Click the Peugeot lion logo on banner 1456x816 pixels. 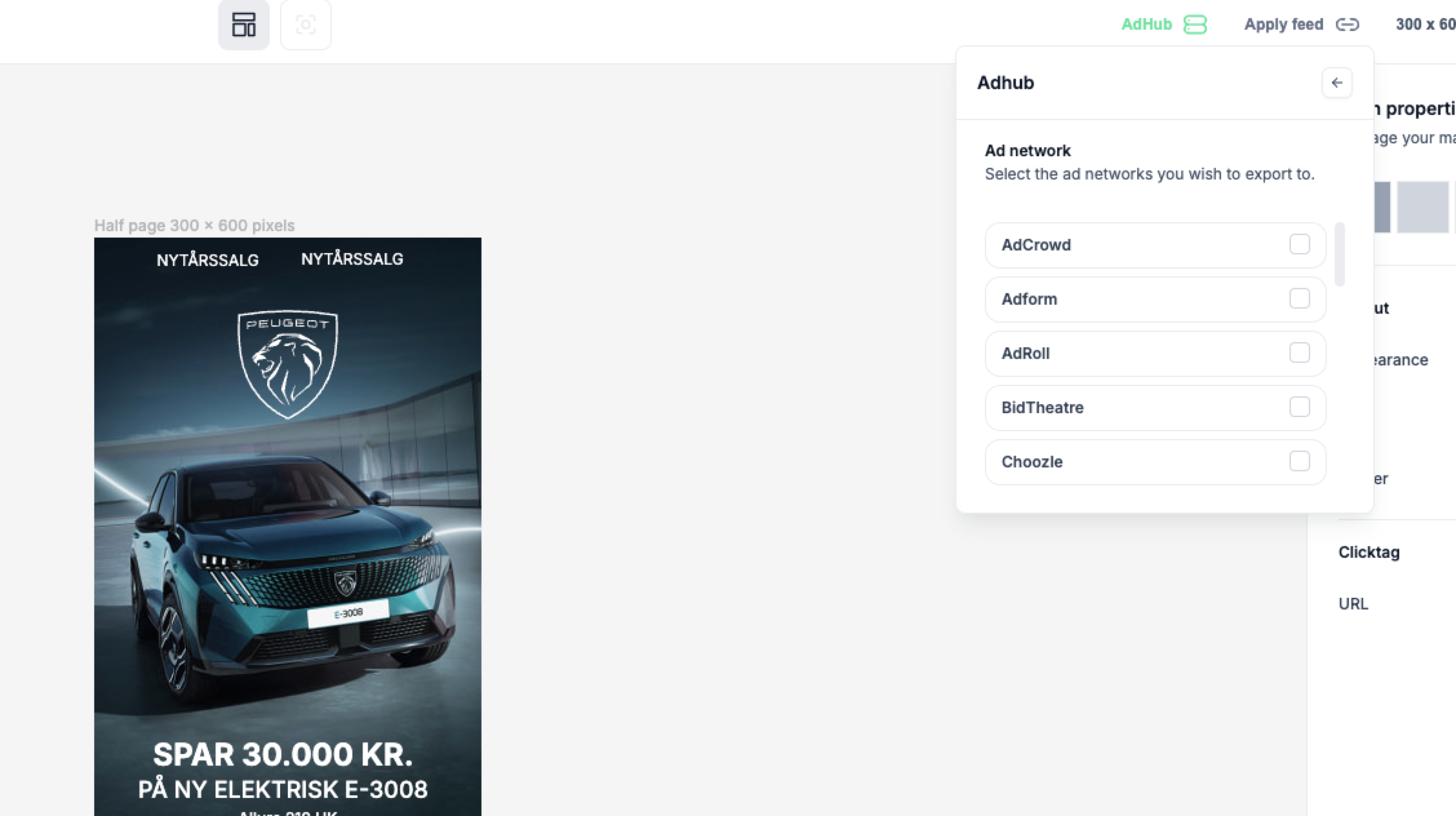288,364
